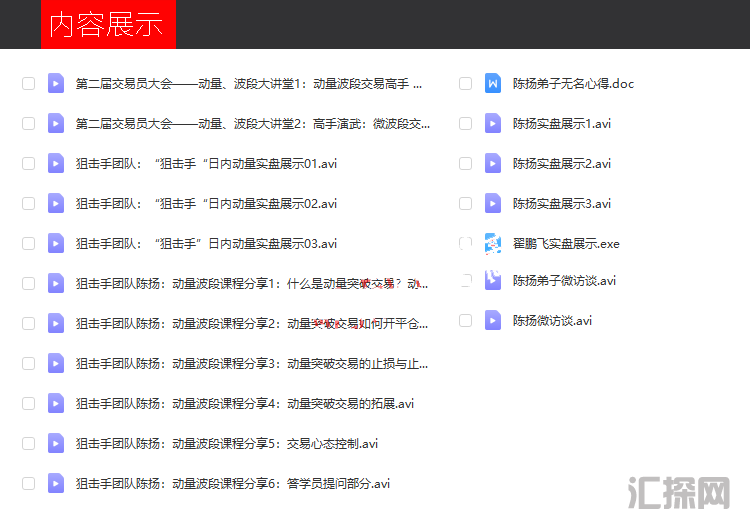Click the Word icon for 陈扬弟子无名心得.doc
Viewport: 750px width, 517px height.
[x=492, y=83]
